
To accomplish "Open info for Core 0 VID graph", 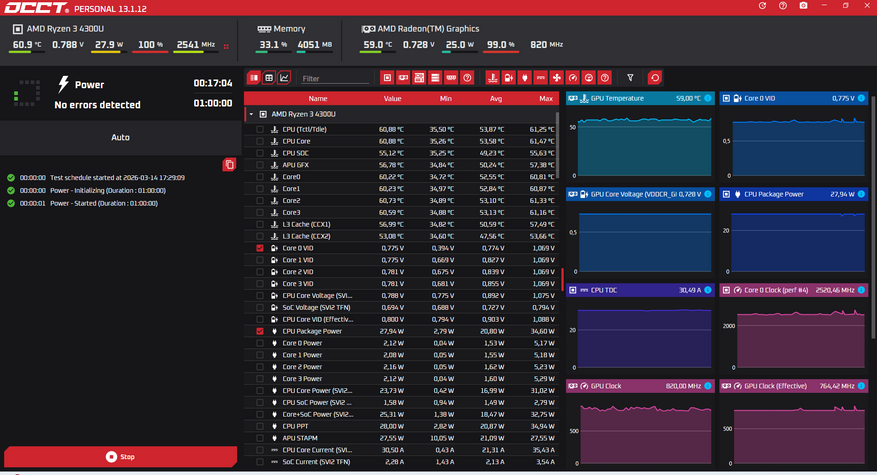I will 861,98.
